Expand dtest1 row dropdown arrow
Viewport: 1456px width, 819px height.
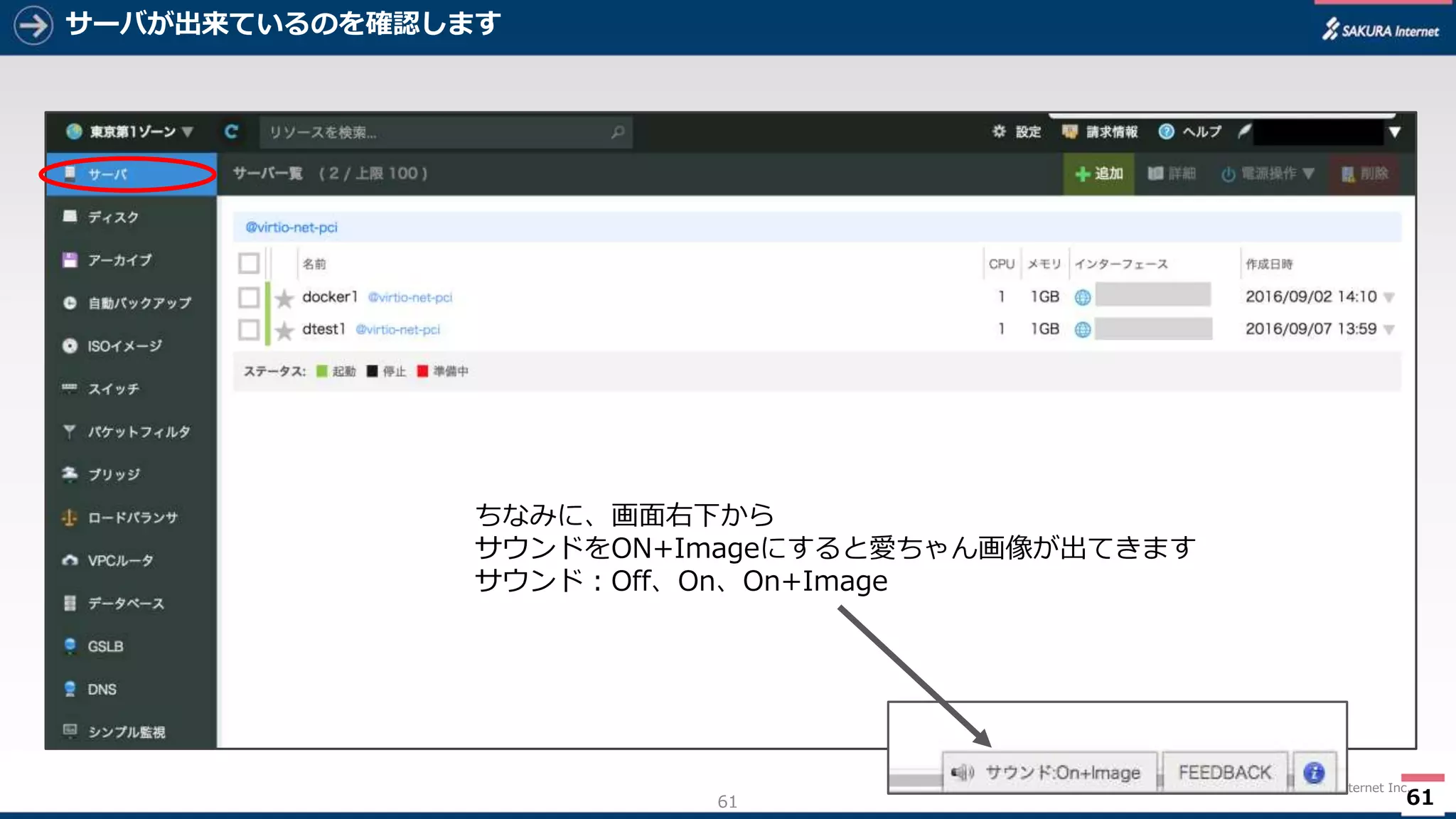[x=1389, y=330]
